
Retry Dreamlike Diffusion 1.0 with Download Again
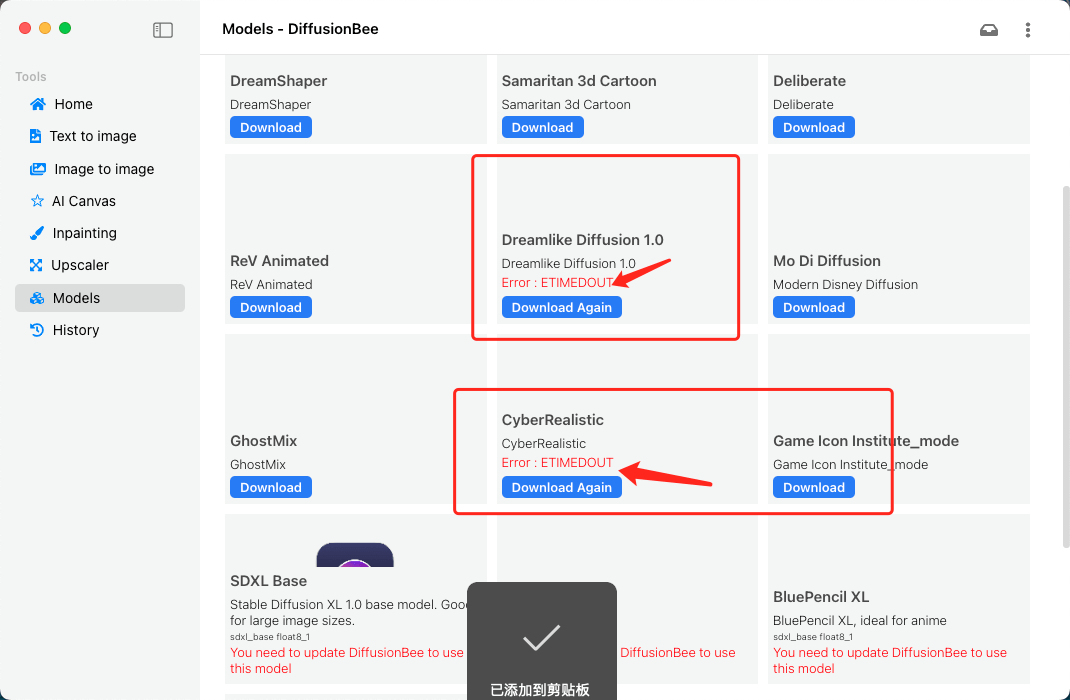click(561, 307)
